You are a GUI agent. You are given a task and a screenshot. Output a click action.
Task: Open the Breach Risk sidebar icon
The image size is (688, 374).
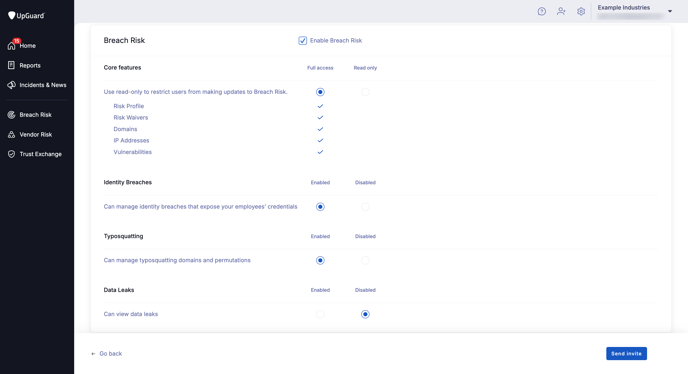point(11,115)
